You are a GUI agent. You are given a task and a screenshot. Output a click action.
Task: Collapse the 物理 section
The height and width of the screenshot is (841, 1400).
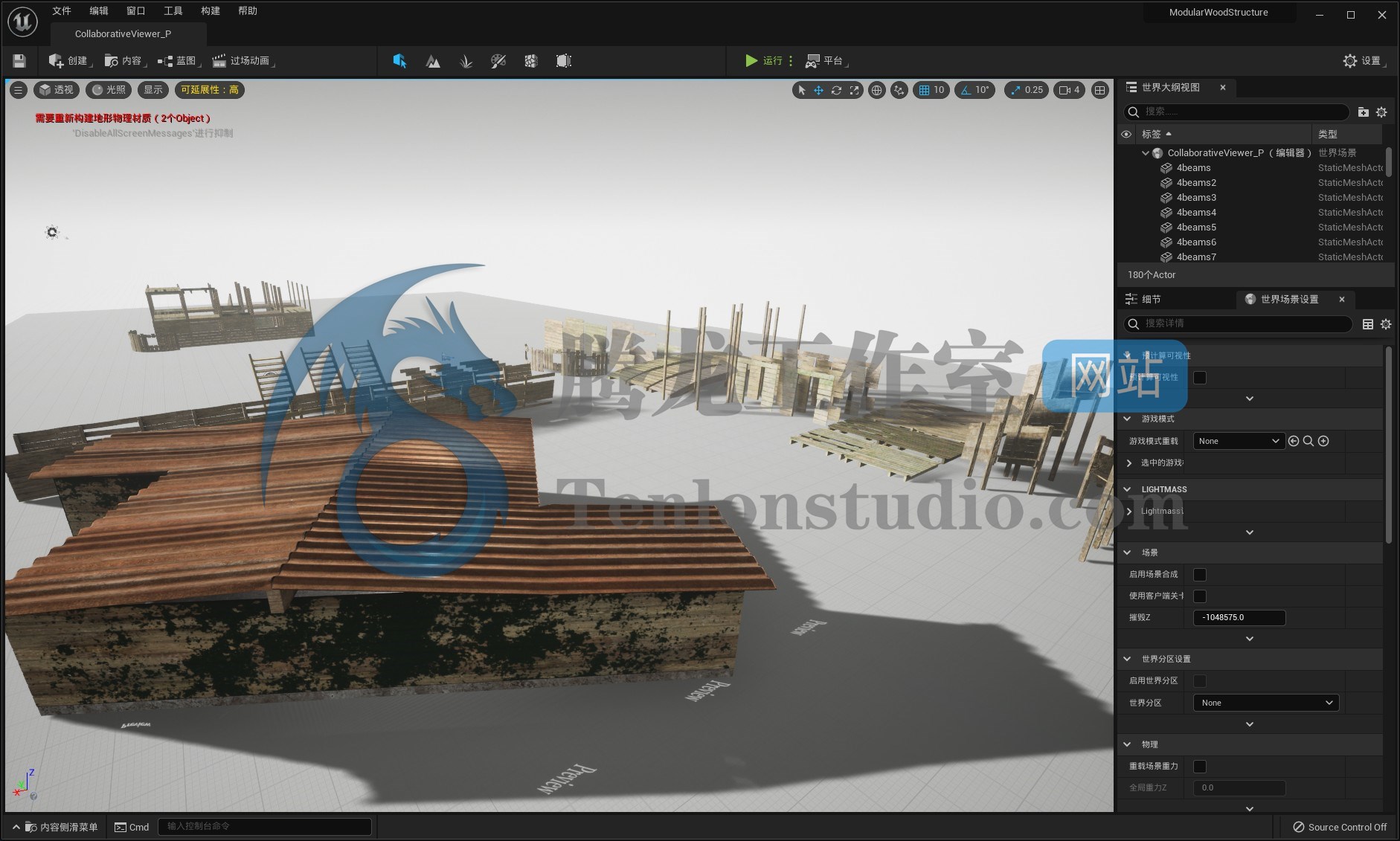(1127, 744)
